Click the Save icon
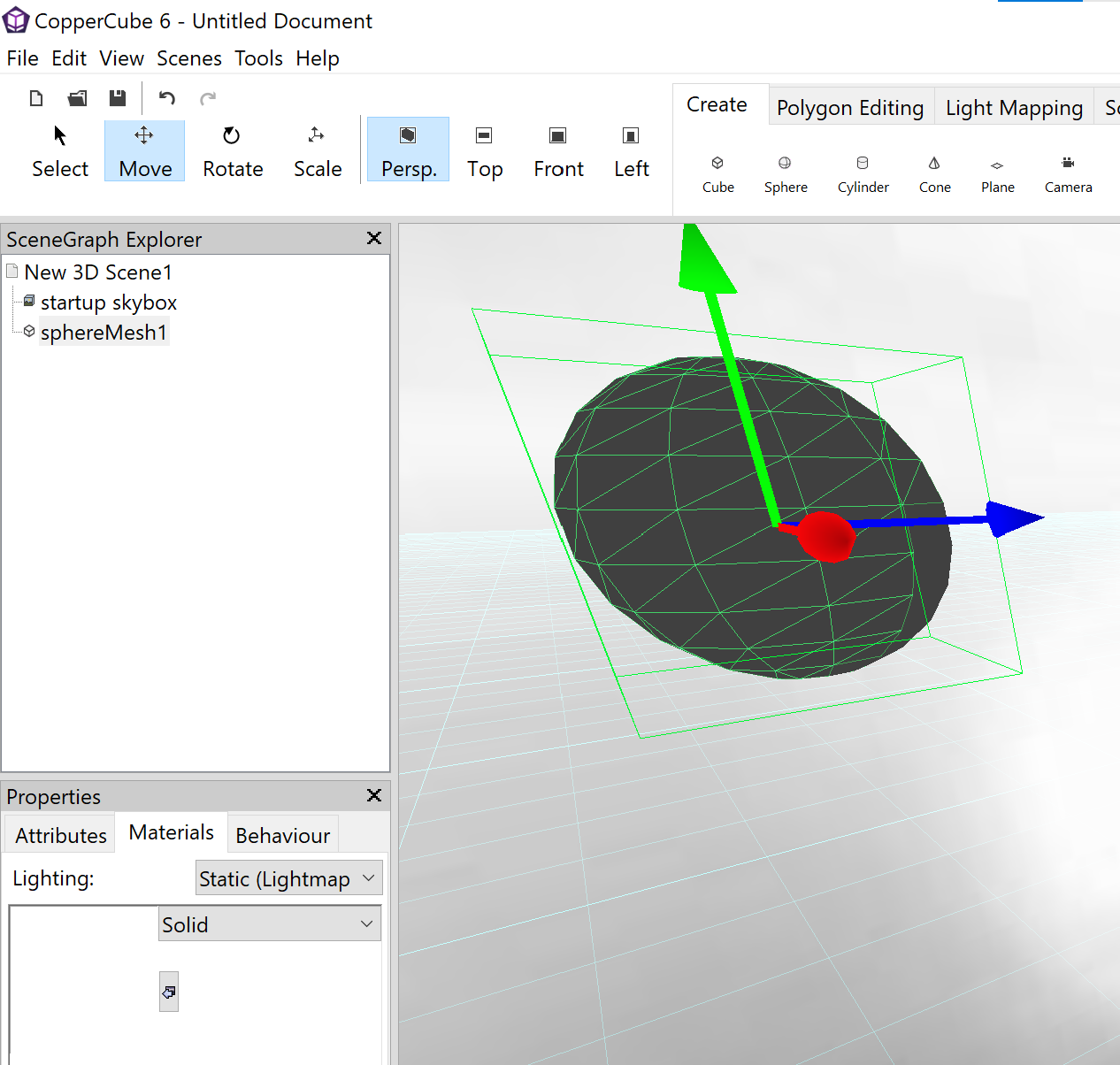 pyautogui.click(x=117, y=98)
